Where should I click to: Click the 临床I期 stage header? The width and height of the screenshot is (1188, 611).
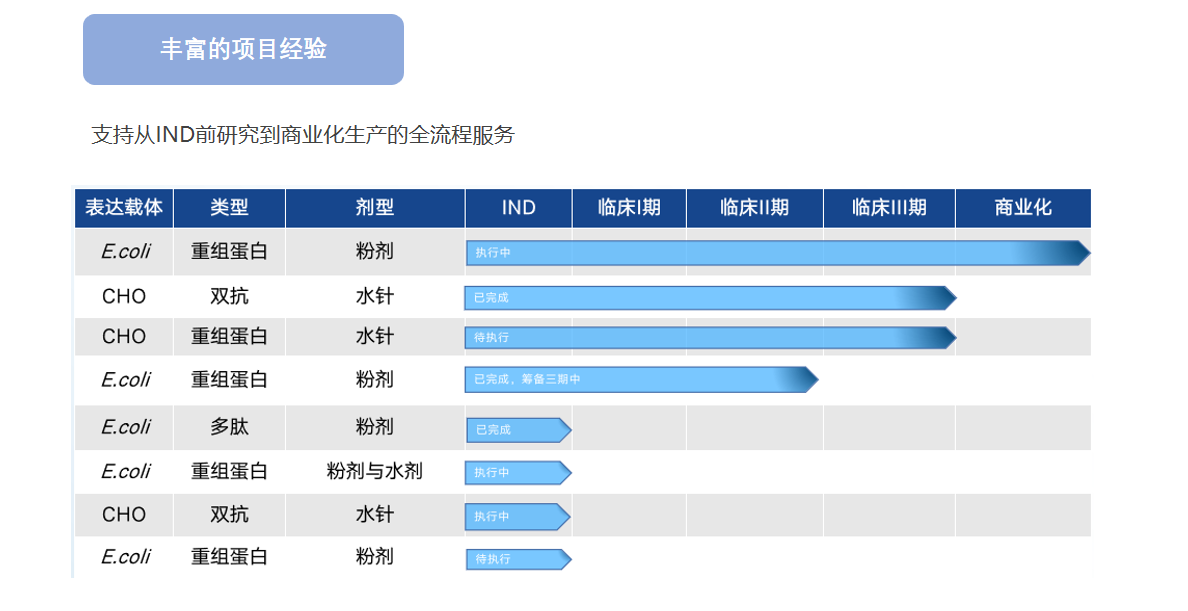(x=629, y=208)
